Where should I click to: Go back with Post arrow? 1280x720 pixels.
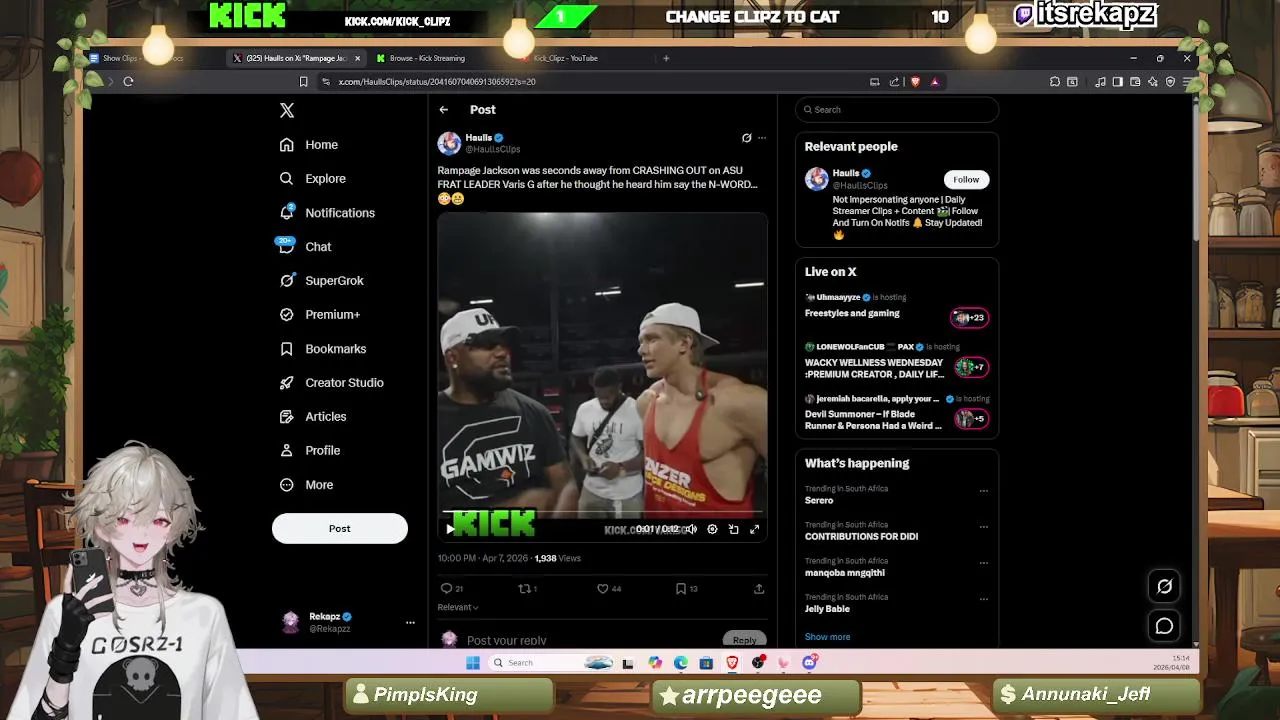pyautogui.click(x=444, y=110)
